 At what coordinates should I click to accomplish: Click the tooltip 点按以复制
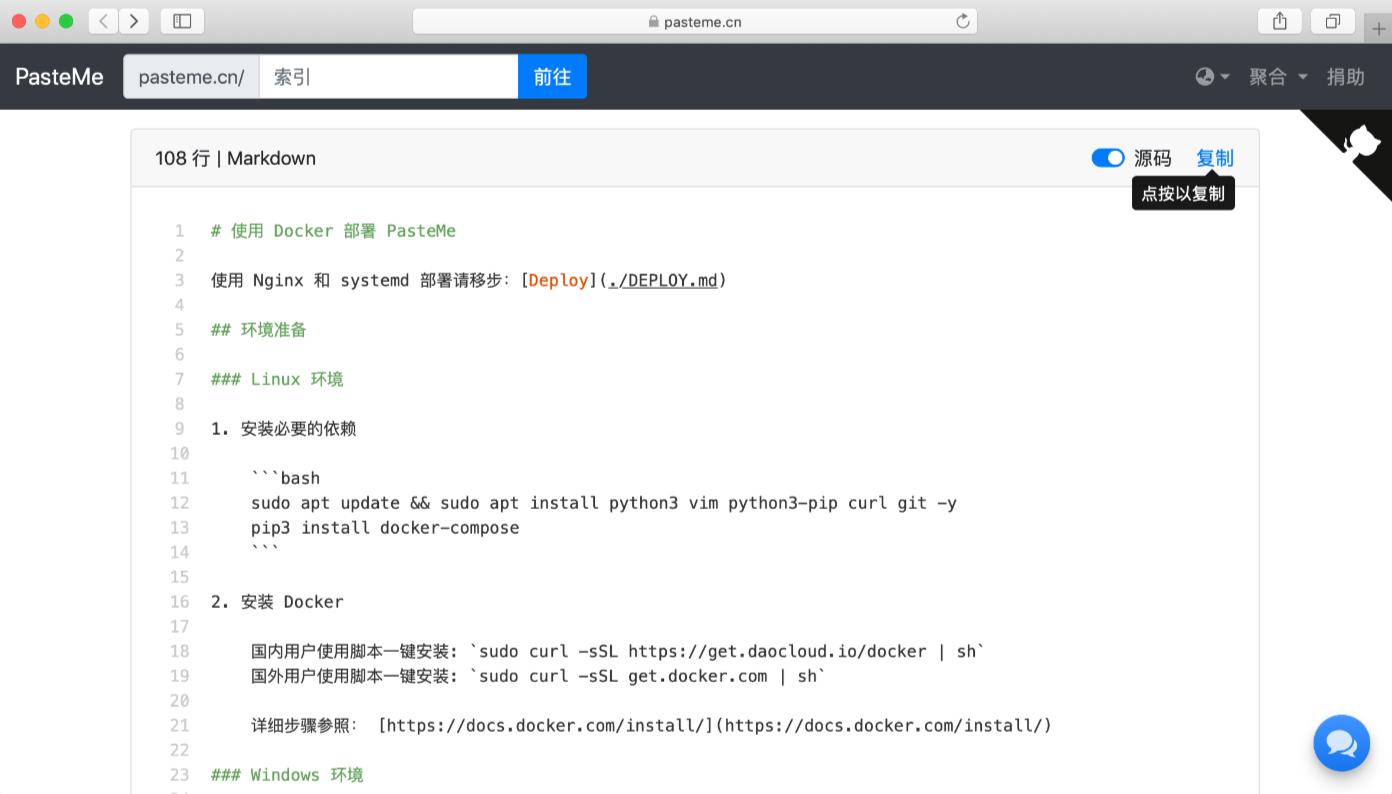point(1183,194)
